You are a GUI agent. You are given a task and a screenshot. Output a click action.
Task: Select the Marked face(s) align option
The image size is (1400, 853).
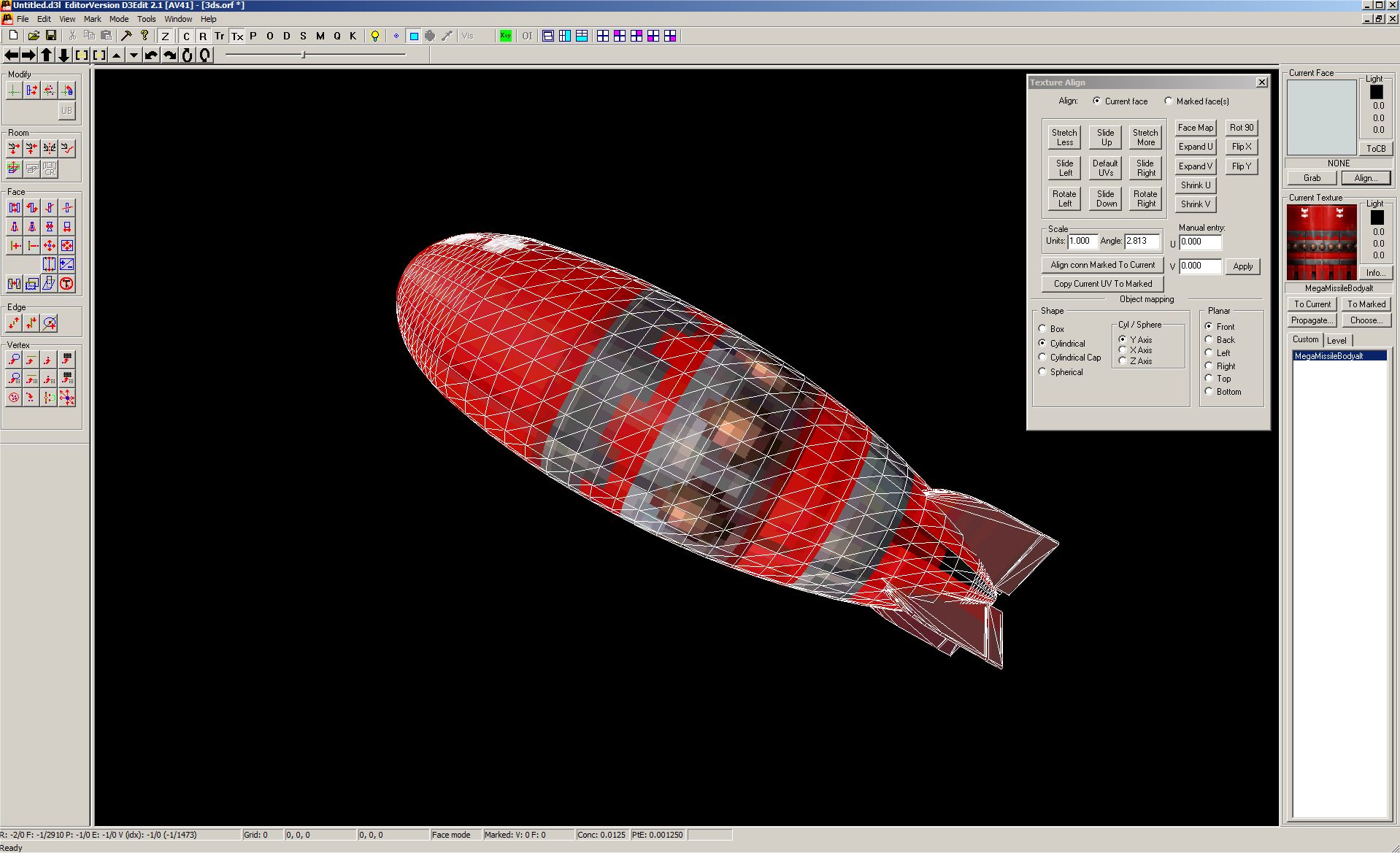click(1169, 101)
